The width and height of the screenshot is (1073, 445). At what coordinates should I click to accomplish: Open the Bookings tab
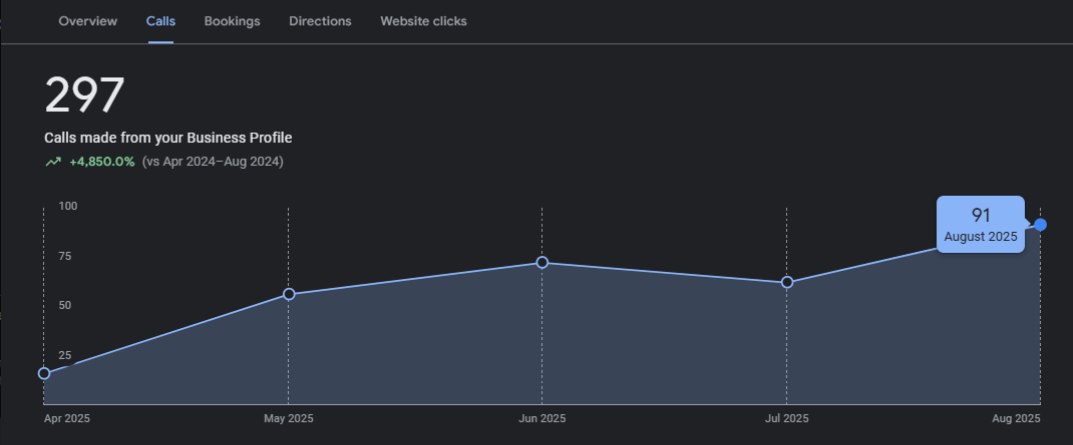[232, 21]
